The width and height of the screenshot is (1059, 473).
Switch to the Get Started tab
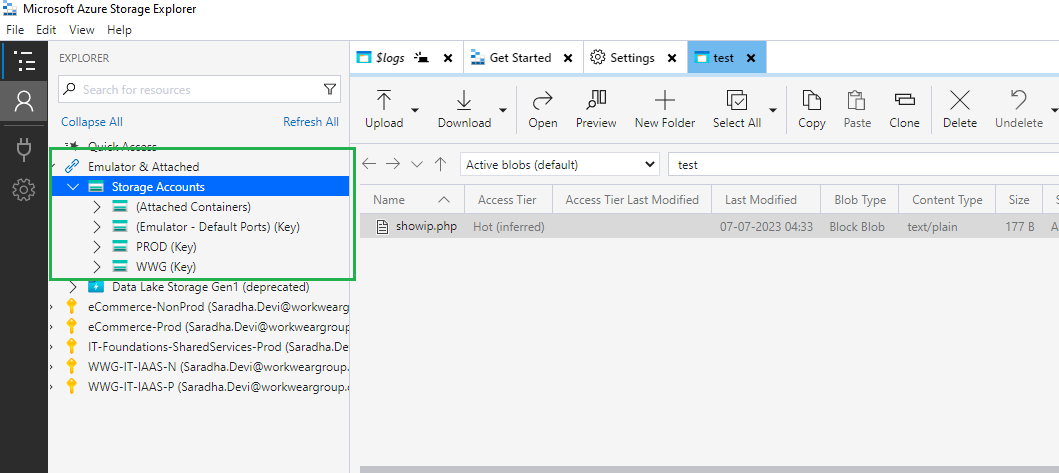click(x=520, y=57)
